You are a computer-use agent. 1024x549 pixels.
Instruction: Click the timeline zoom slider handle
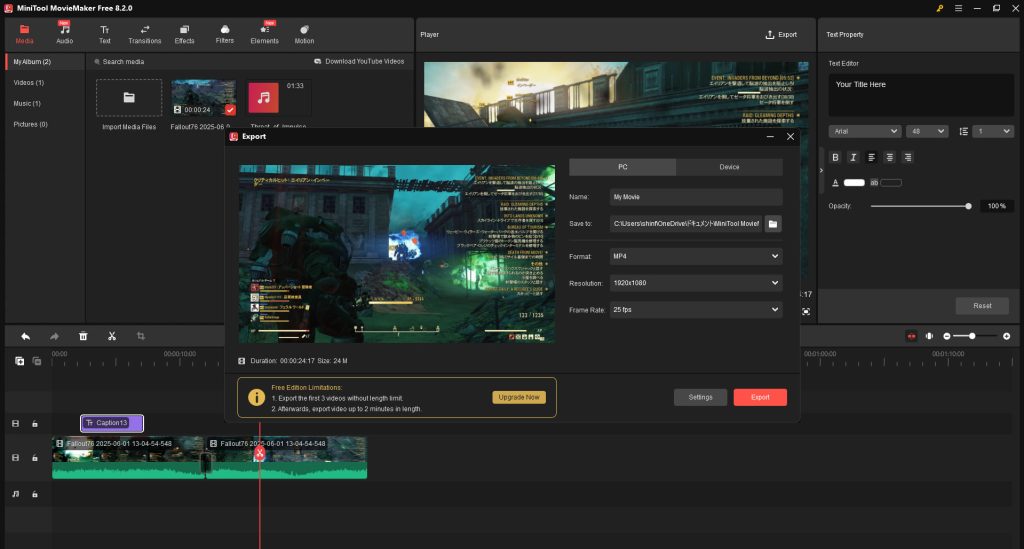coord(972,336)
